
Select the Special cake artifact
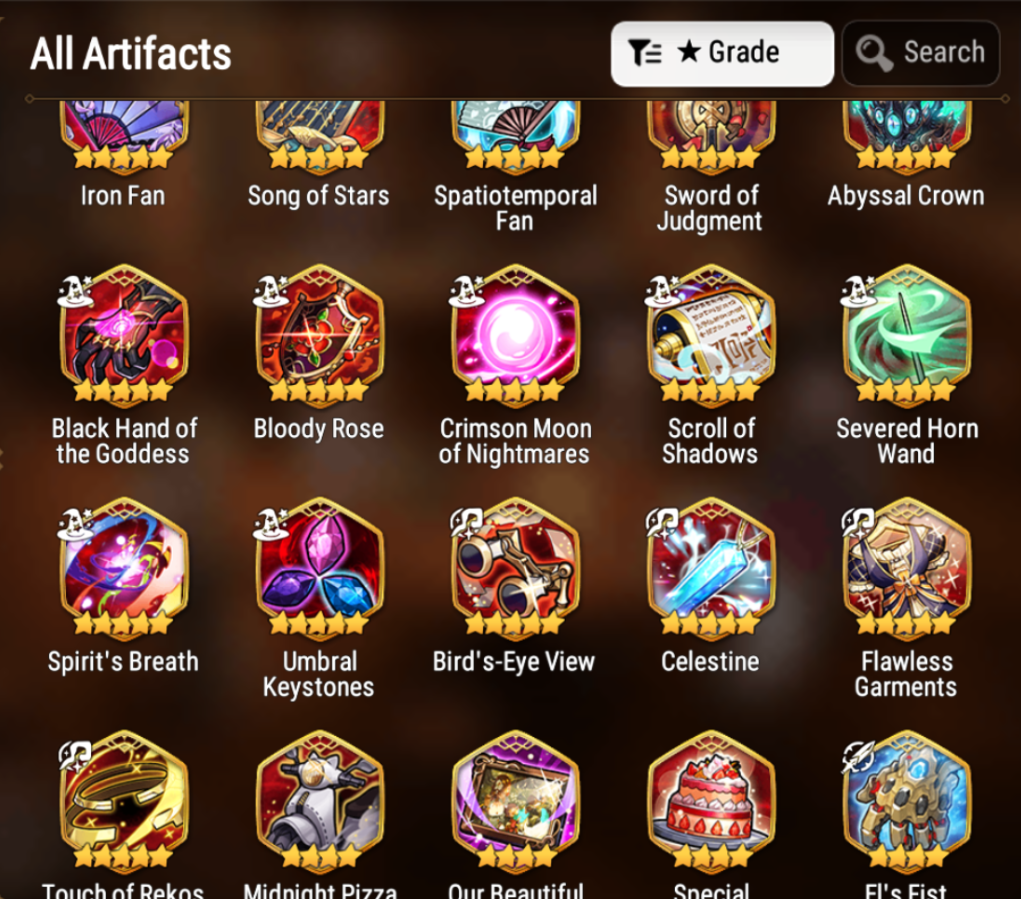710,801
